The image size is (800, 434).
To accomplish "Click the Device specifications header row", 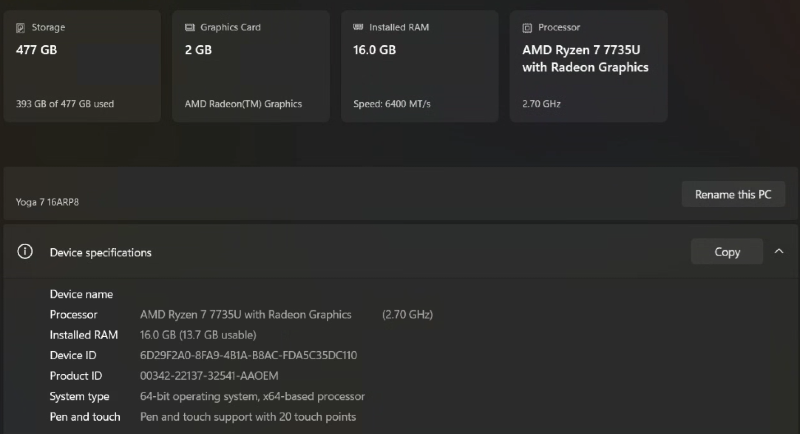I will [x=350, y=252].
